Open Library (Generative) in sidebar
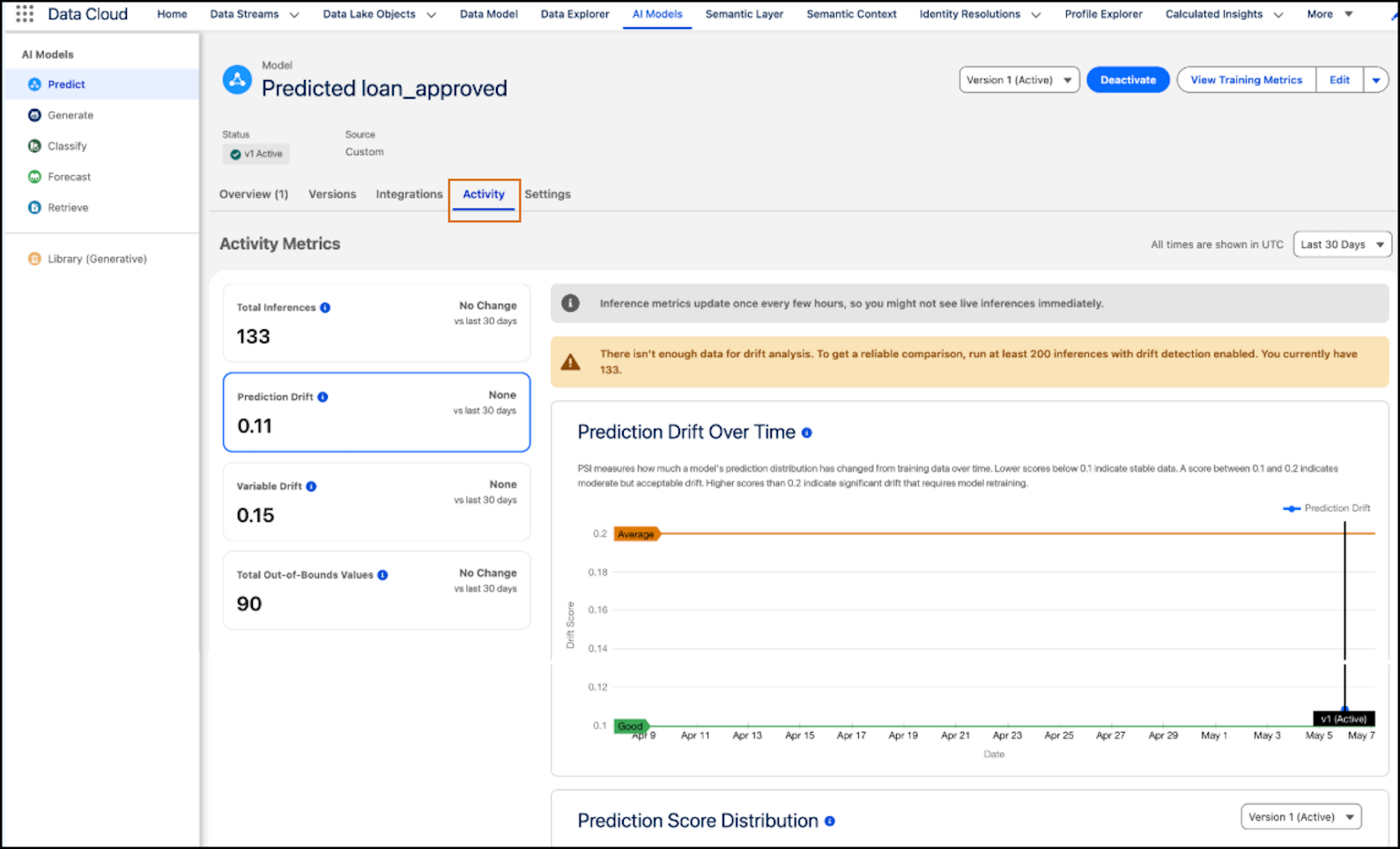 [101, 259]
